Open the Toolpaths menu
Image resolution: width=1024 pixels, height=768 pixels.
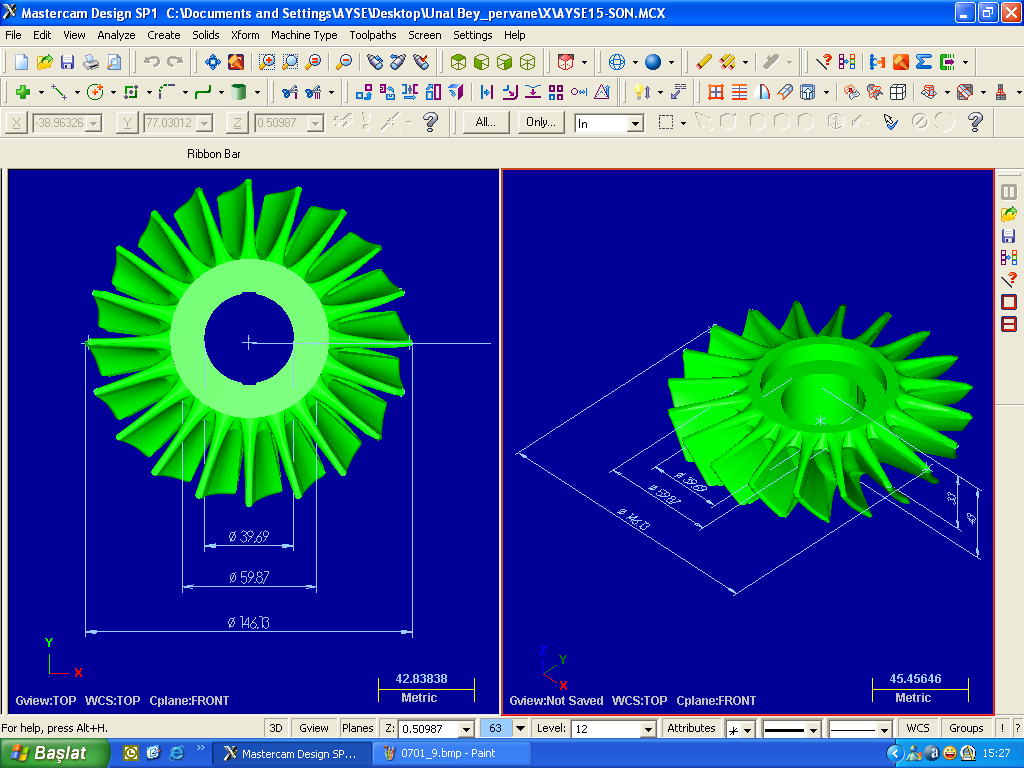pos(372,35)
